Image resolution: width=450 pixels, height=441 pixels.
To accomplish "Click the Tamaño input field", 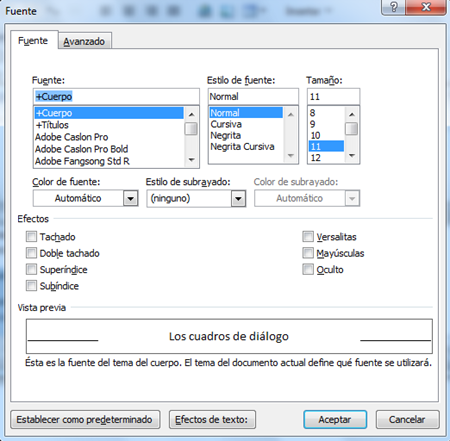I will click(333, 97).
